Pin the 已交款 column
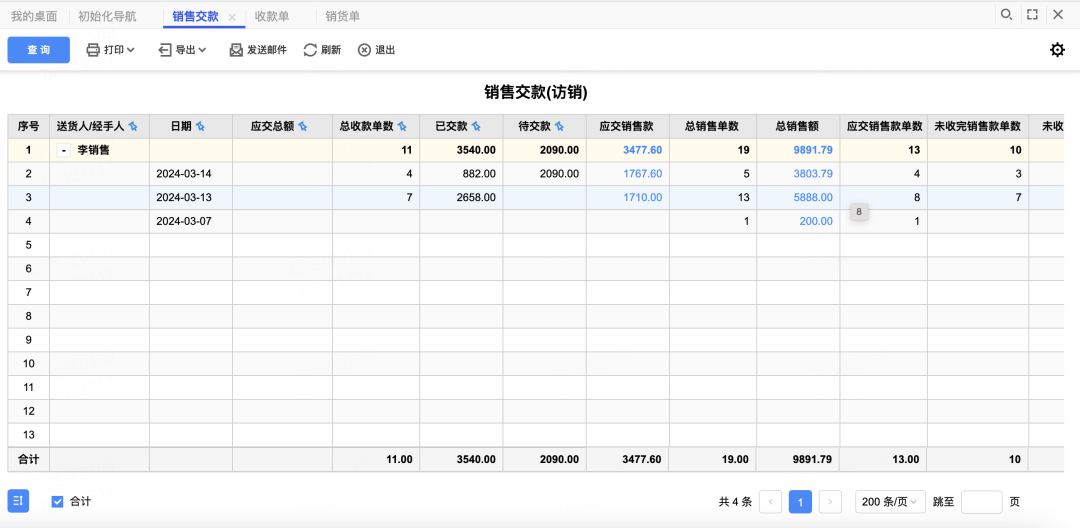This screenshot has width=1080, height=528. [x=475, y=127]
